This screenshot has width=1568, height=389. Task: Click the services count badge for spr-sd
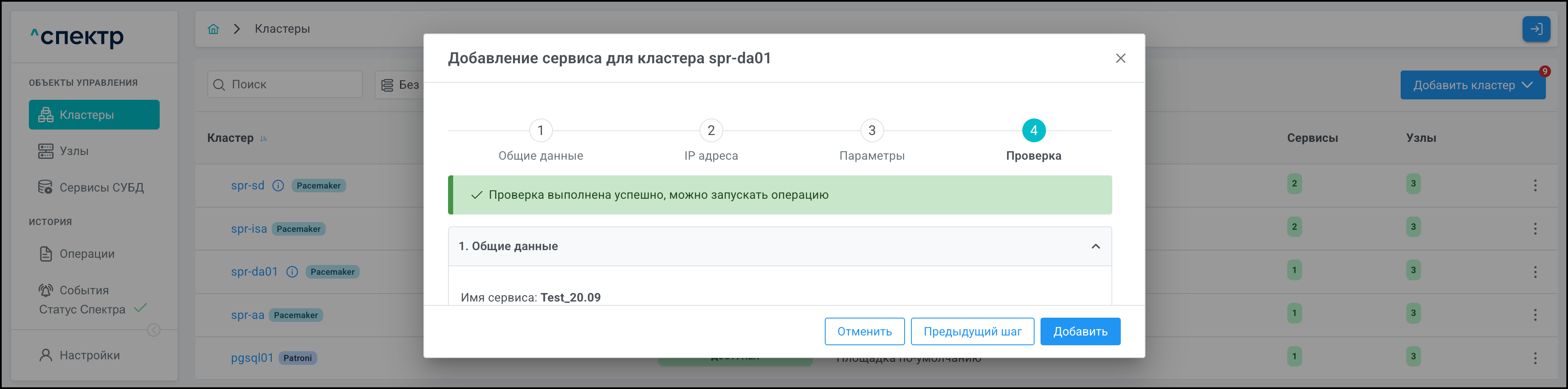(x=1294, y=184)
